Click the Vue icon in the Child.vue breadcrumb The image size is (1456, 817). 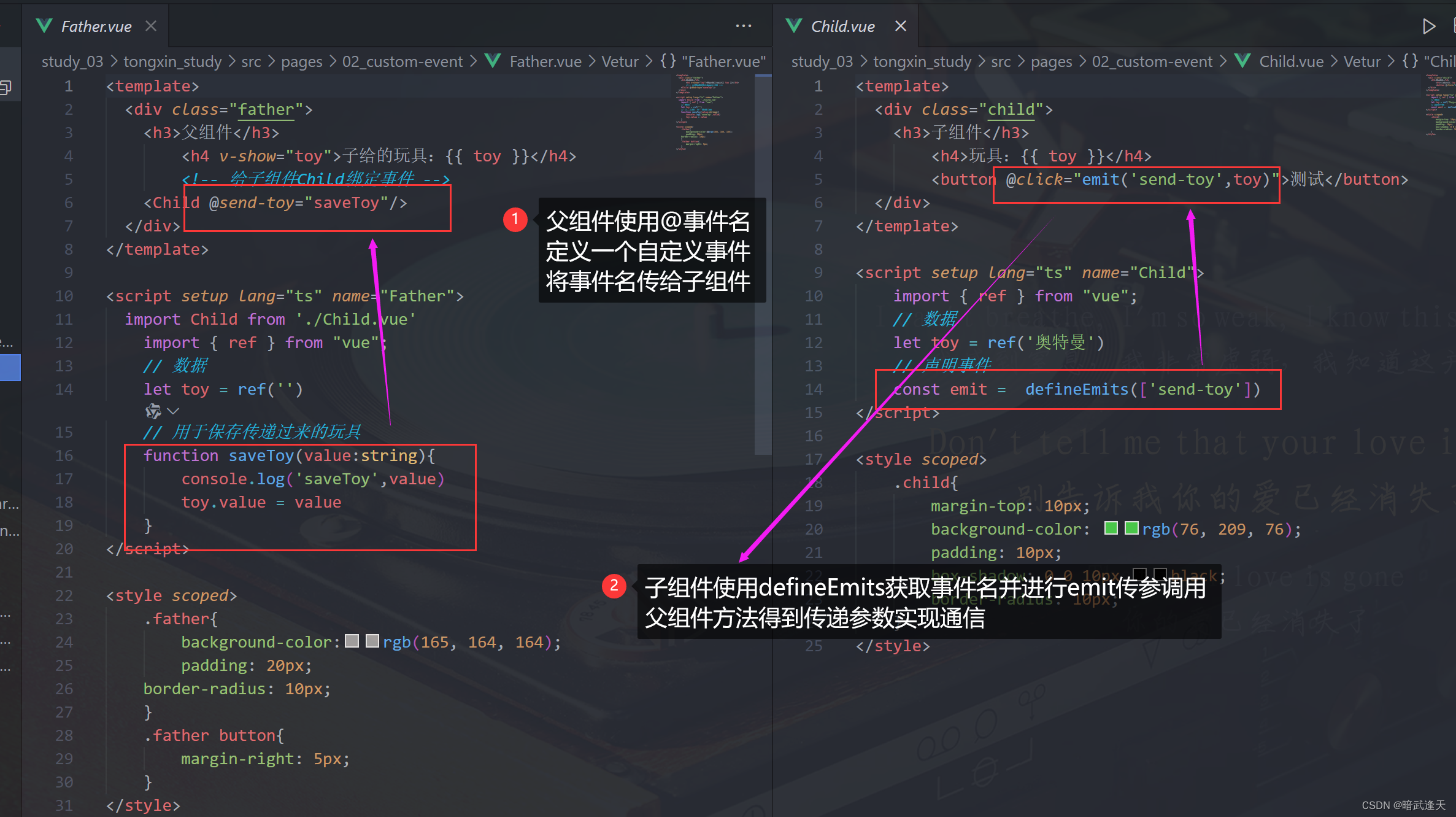click(x=1242, y=61)
